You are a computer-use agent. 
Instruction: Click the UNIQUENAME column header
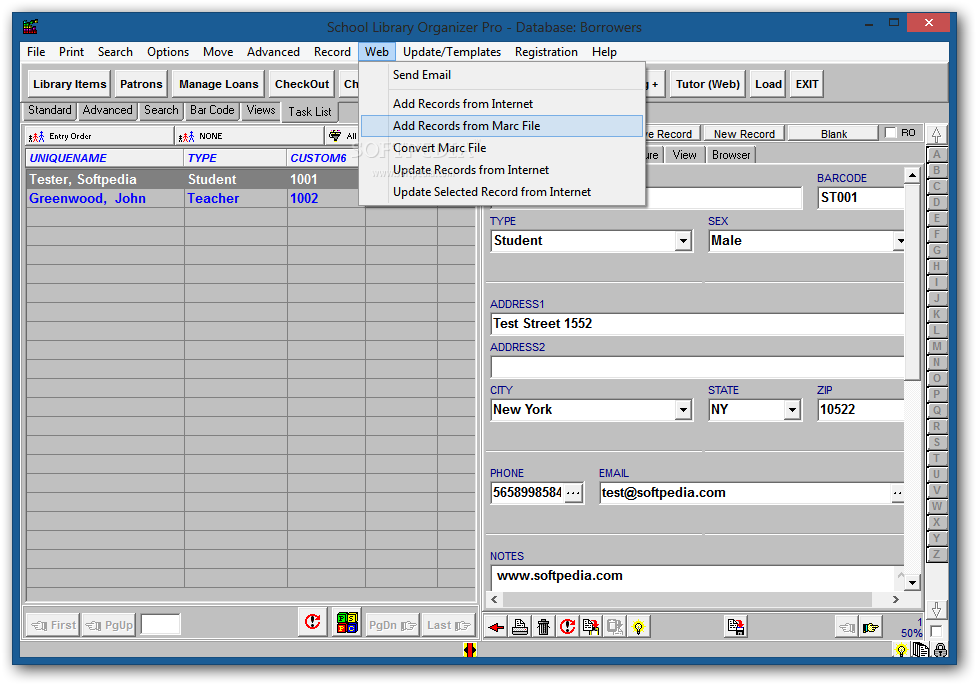[105, 158]
